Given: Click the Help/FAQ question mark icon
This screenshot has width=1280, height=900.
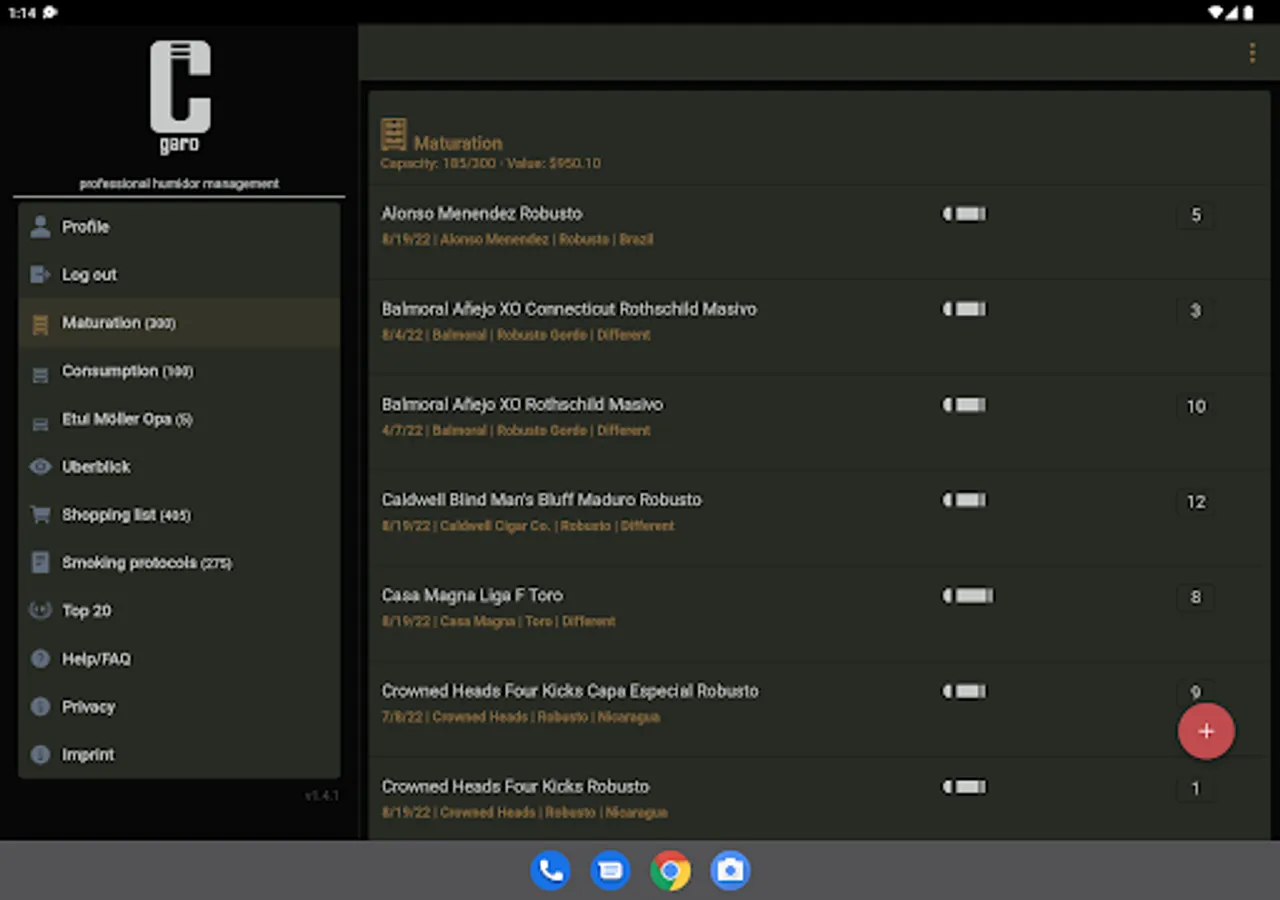Looking at the screenshot, I should (40, 659).
